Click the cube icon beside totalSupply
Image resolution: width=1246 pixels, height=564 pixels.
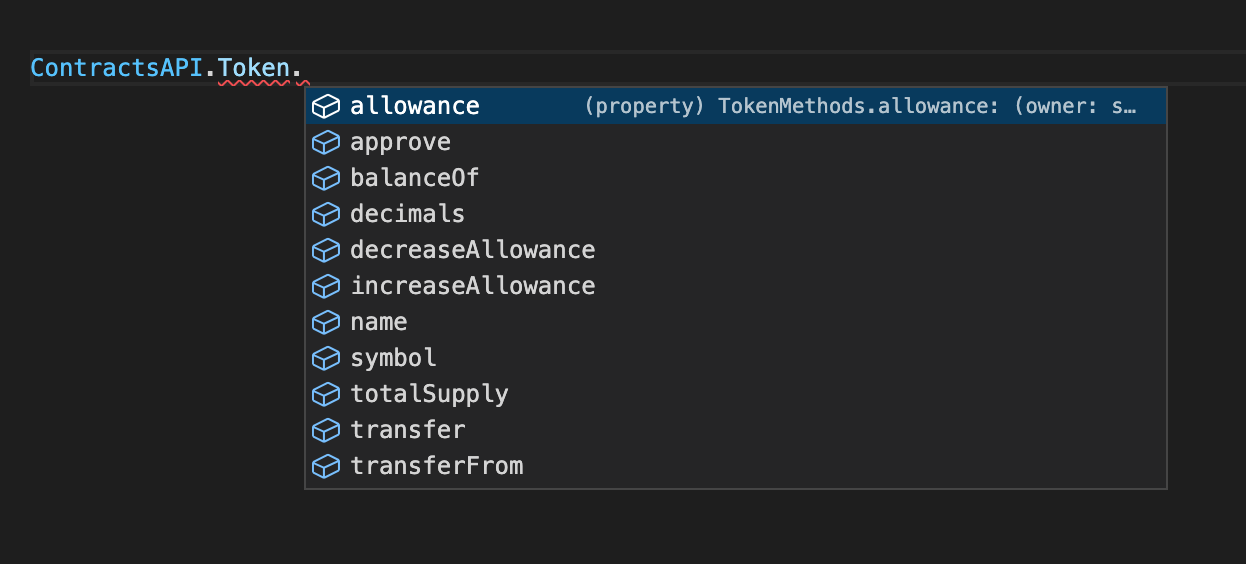[x=326, y=394]
